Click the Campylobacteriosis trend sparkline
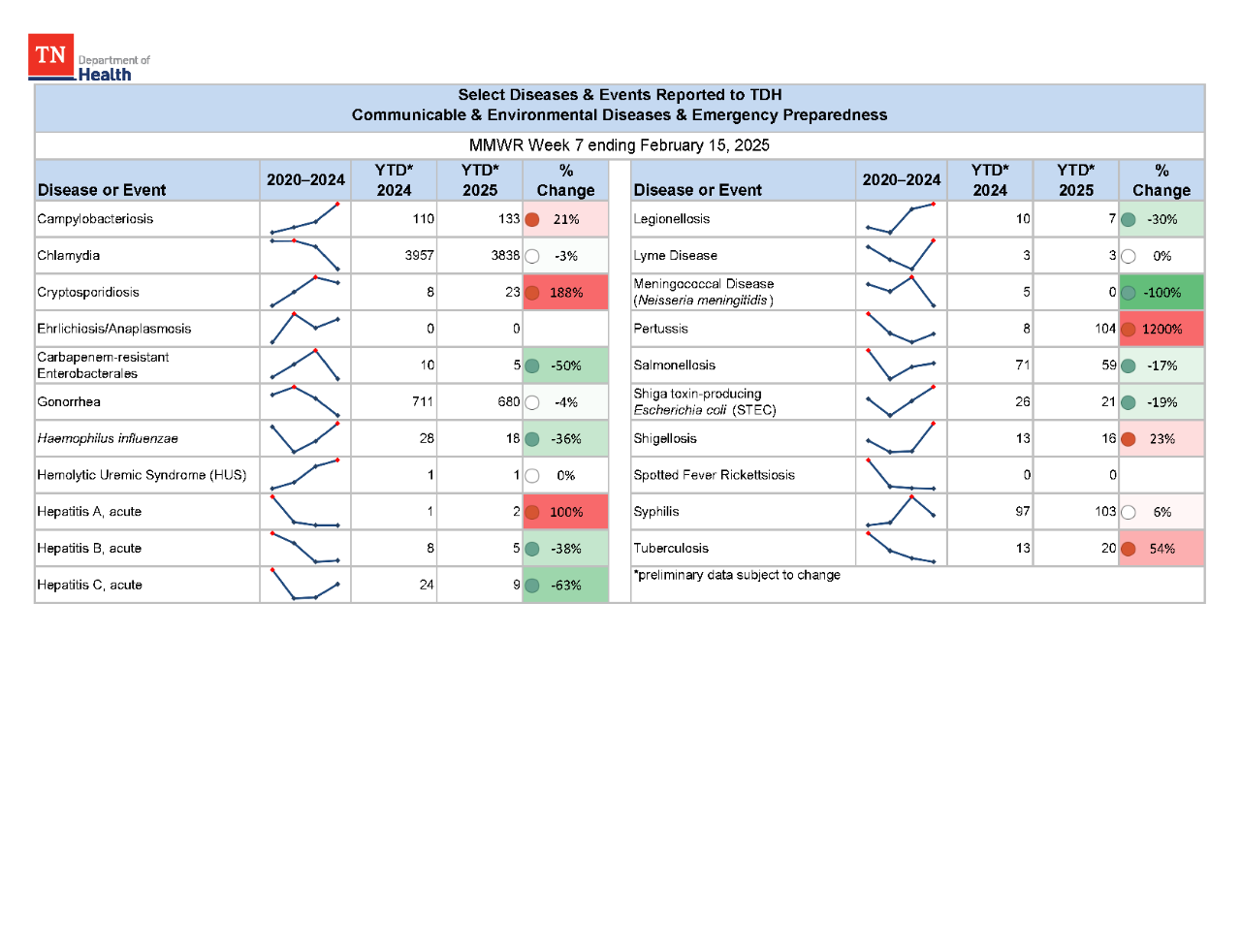This screenshot has height=952, width=1241. pyautogui.click(x=304, y=219)
